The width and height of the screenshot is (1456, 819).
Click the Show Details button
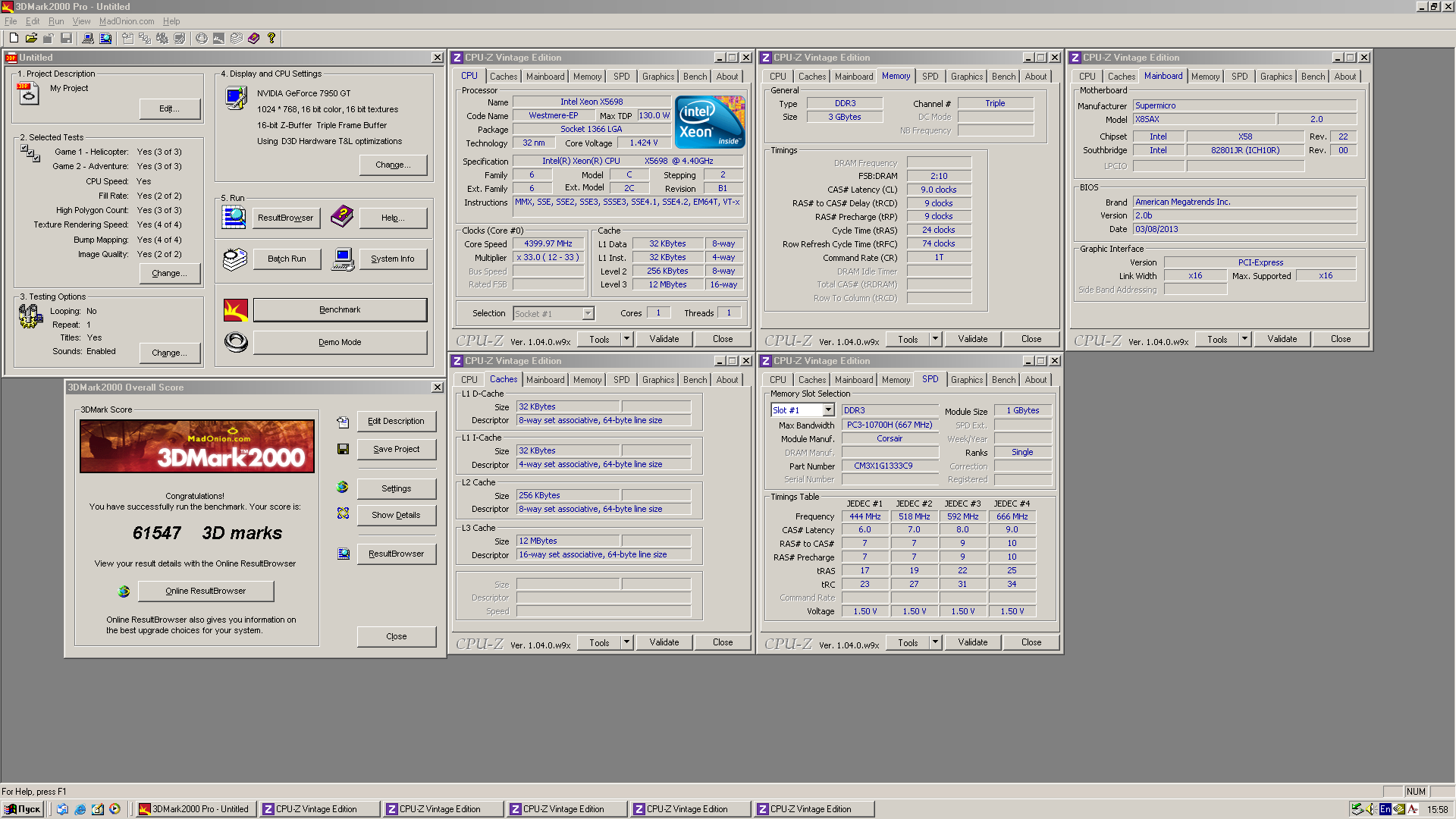point(396,515)
